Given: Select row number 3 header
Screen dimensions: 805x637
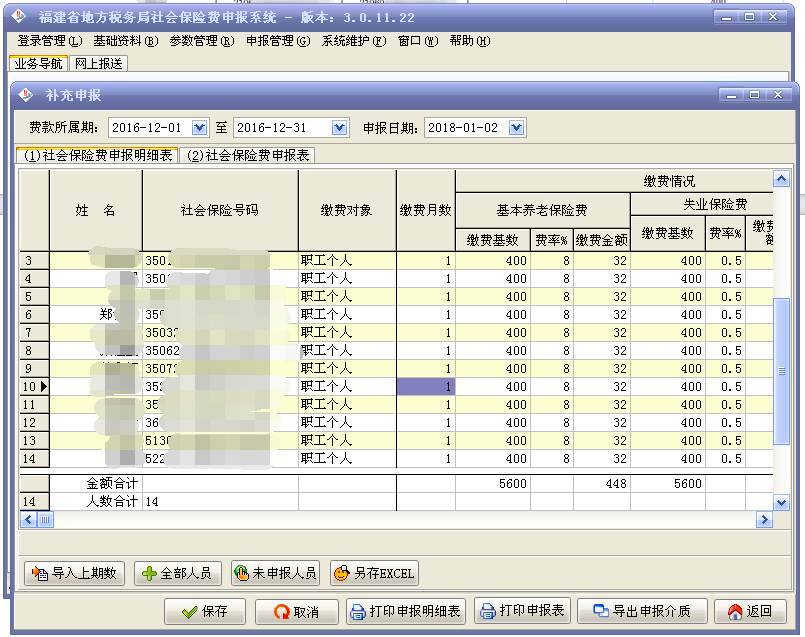Looking at the screenshot, I should coord(34,260).
